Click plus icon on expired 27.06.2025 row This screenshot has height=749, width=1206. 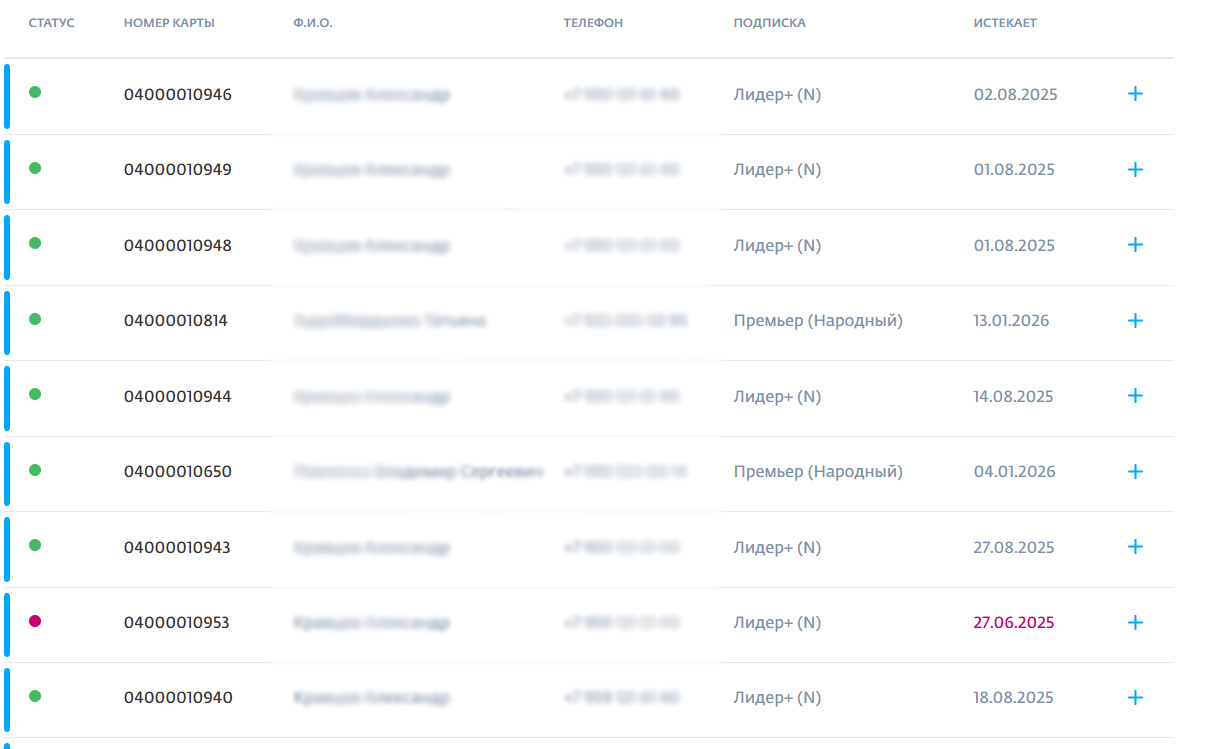[1135, 622]
